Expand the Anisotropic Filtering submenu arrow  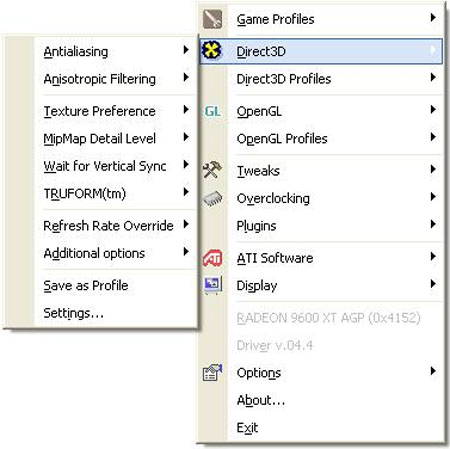tap(186, 78)
